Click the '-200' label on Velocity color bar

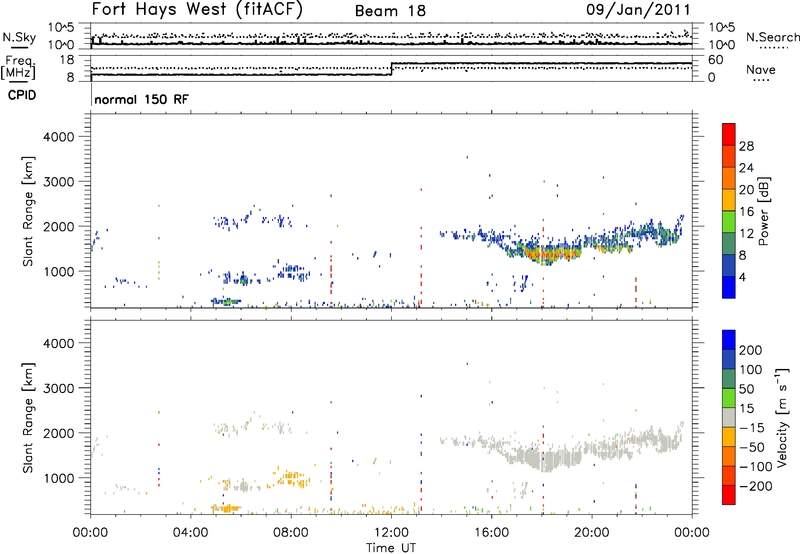(x=755, y=486)
